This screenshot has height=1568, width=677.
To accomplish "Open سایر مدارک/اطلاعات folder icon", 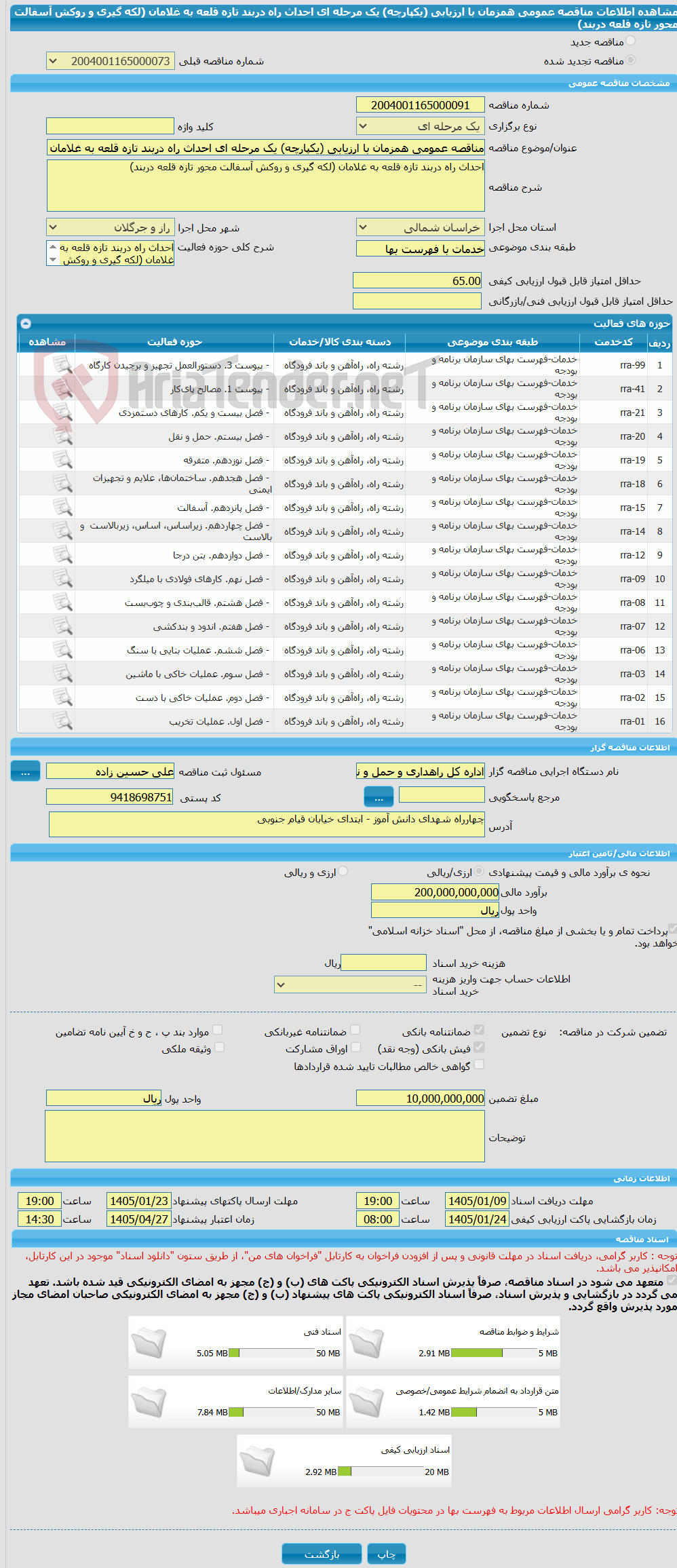I will click(149, 1402).
